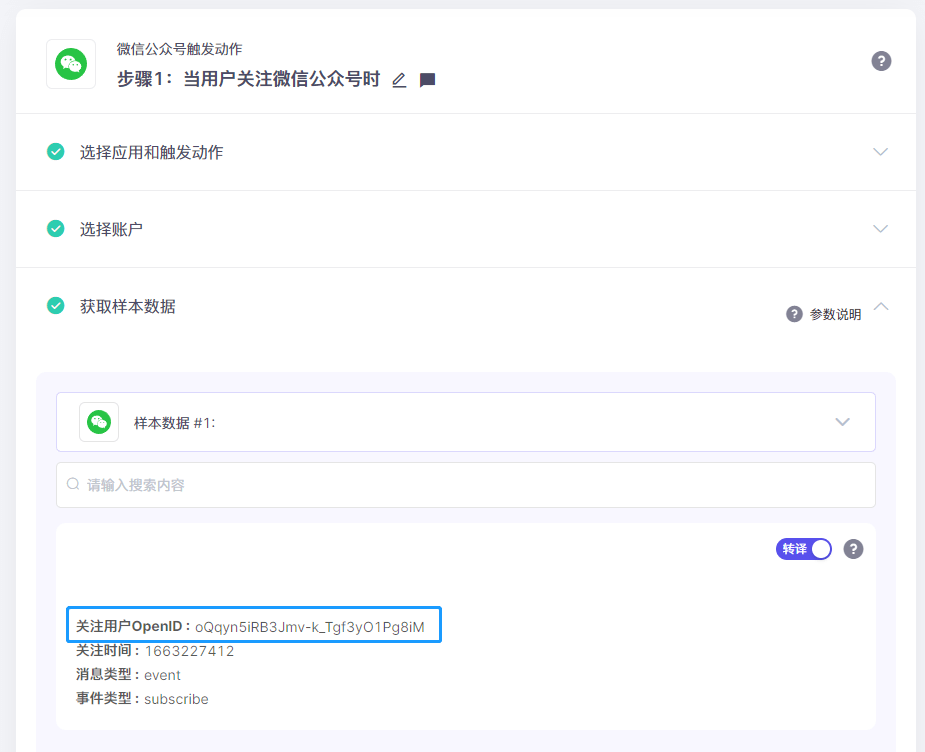
Task: Click the green checkmark beside 获取样本数据
Action: coord(56,306)
